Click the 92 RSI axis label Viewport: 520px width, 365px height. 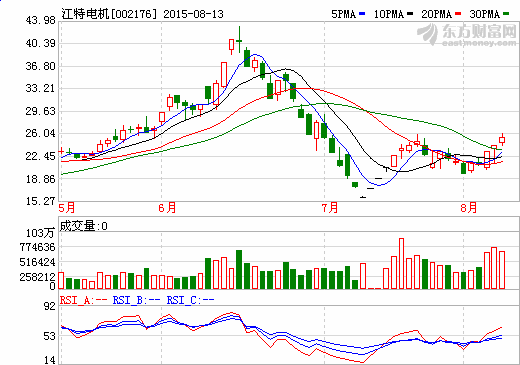[50, 306]
